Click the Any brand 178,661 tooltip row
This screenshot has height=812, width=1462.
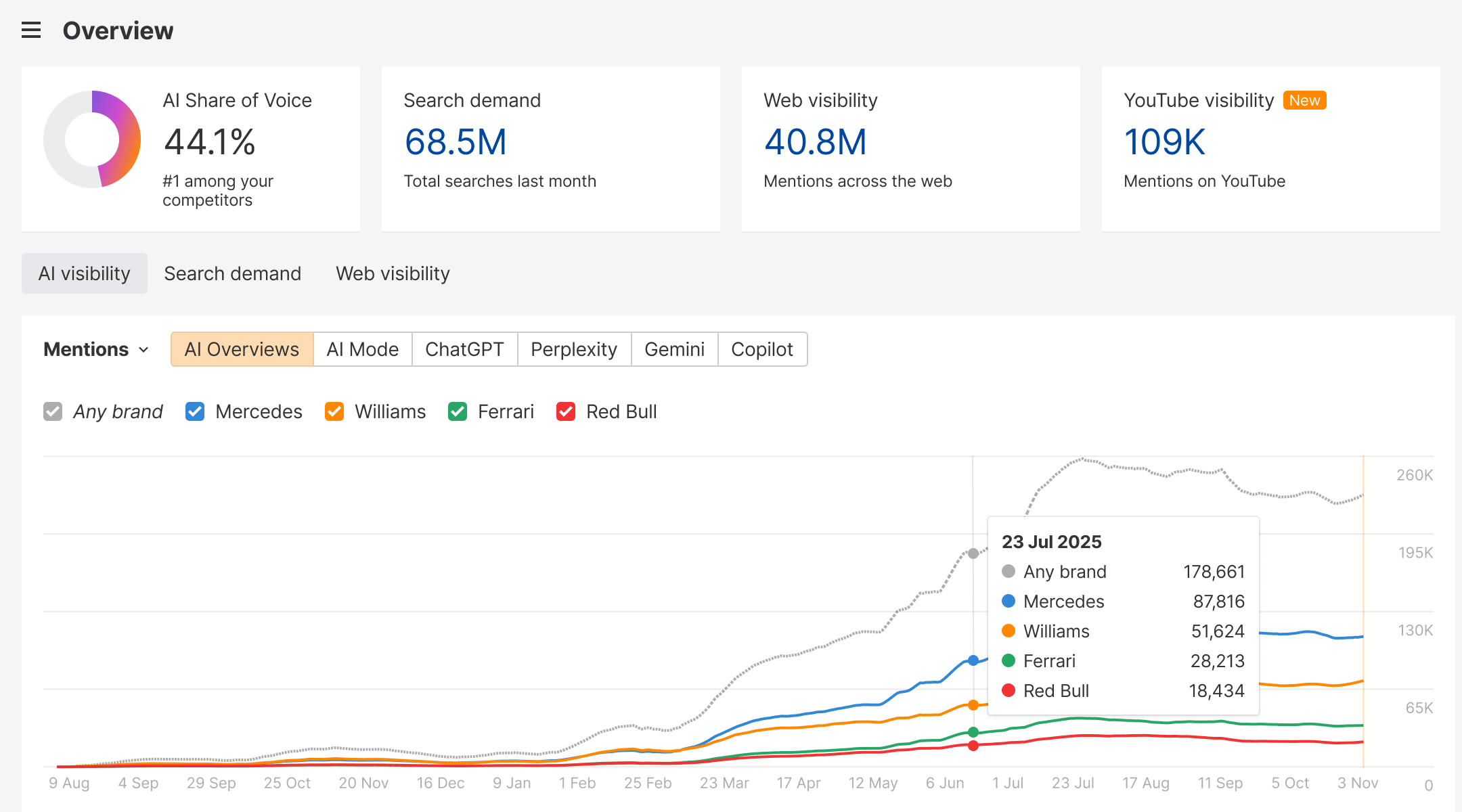pyautogui.click(x=1124, y=572)
